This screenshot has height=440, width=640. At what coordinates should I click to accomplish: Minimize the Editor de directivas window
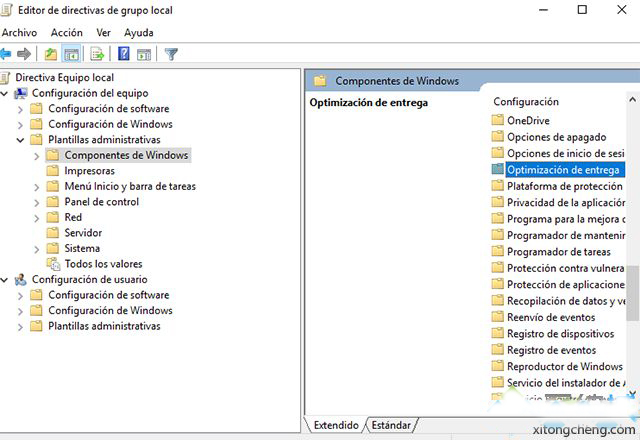(x=543, y=9)
